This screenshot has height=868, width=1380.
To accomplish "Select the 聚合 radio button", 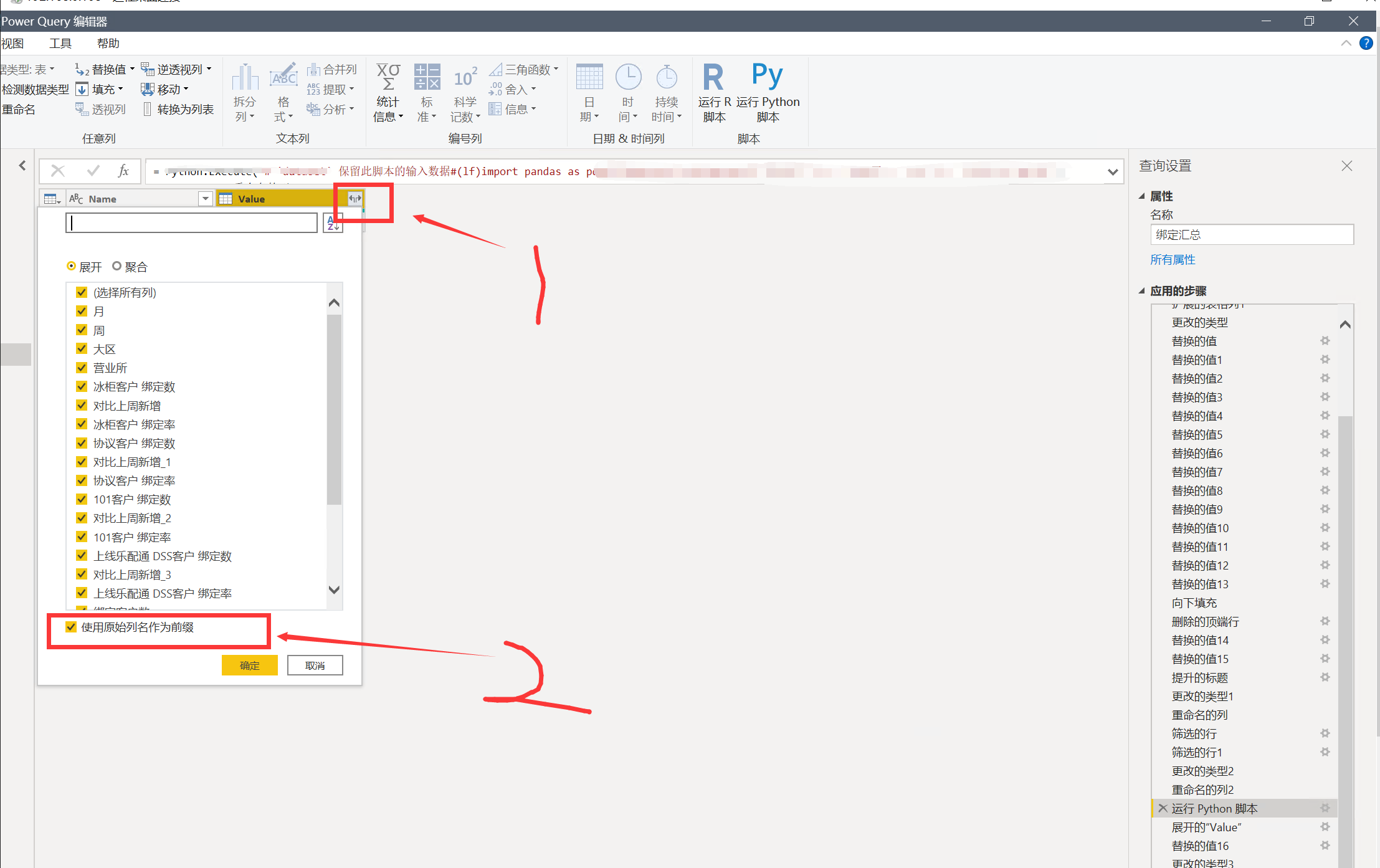I will pos(117,266).
